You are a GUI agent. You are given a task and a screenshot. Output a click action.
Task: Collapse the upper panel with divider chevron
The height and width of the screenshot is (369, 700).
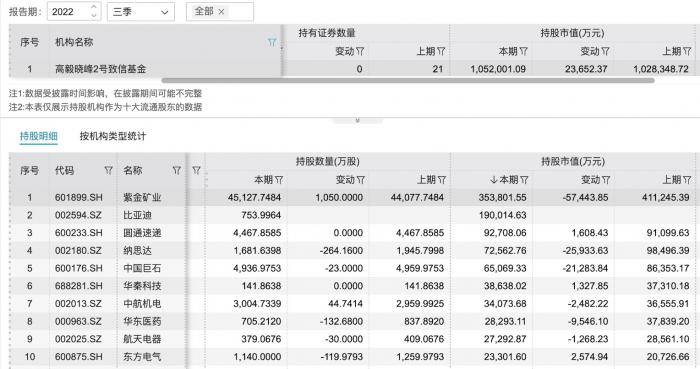357,120
